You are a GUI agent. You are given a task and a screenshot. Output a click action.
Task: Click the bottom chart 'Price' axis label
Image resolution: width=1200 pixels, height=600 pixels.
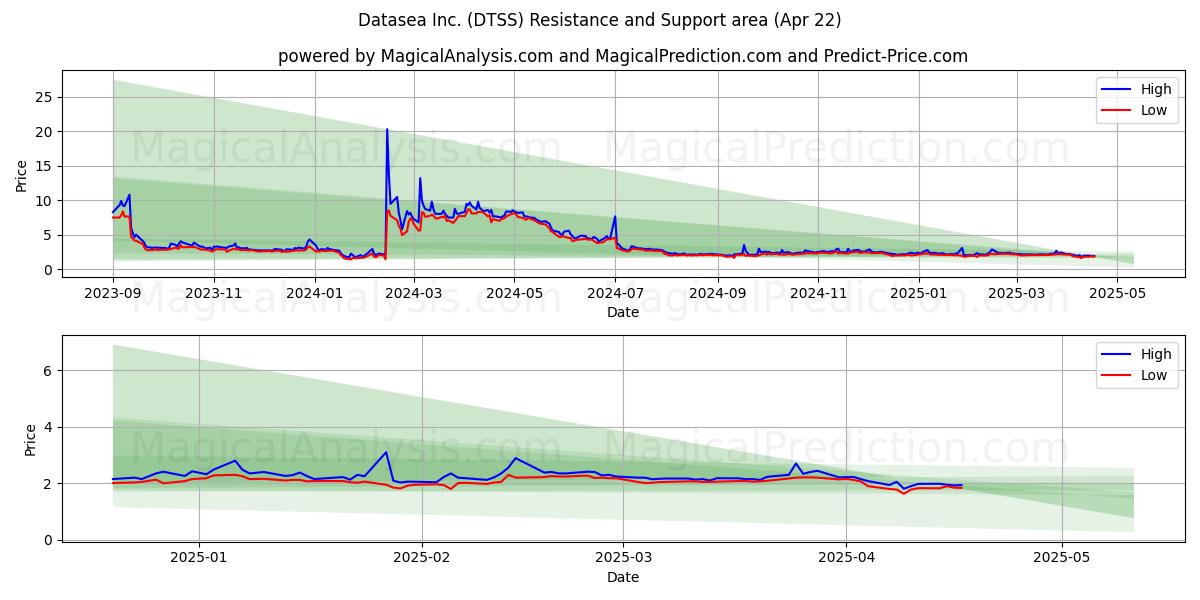point(30,440)
